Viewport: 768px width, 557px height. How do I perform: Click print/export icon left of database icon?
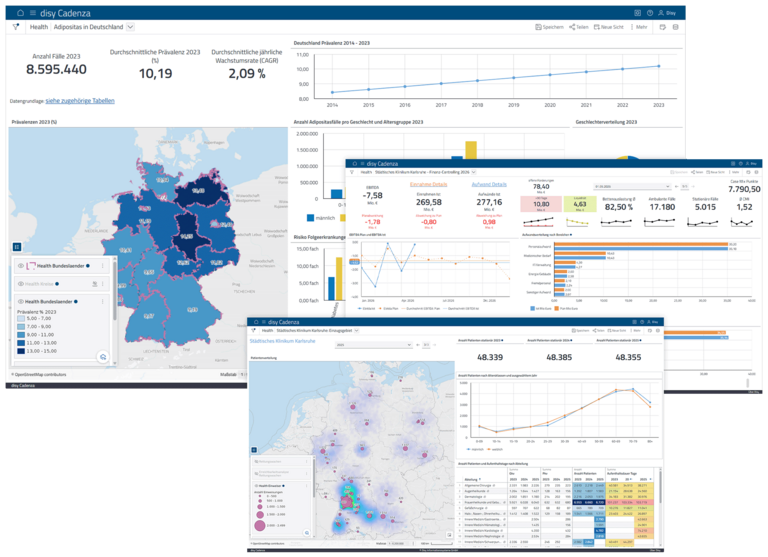[663, 27]
